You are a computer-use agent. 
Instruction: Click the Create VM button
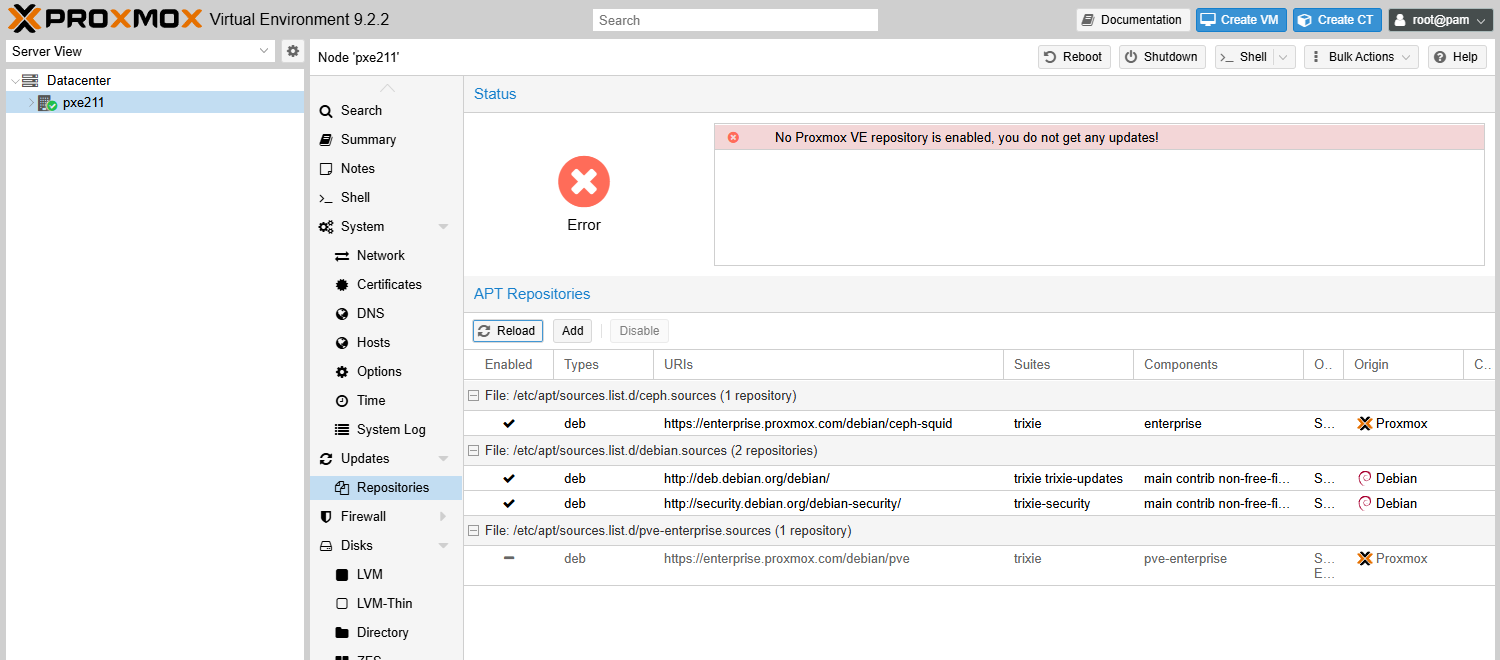pos(1241,20)
